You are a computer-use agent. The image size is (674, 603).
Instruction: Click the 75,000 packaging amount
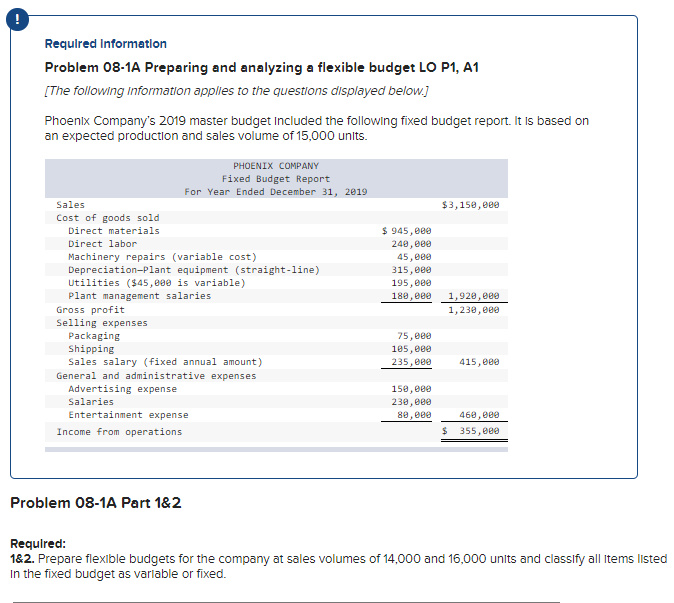[414, 336]
